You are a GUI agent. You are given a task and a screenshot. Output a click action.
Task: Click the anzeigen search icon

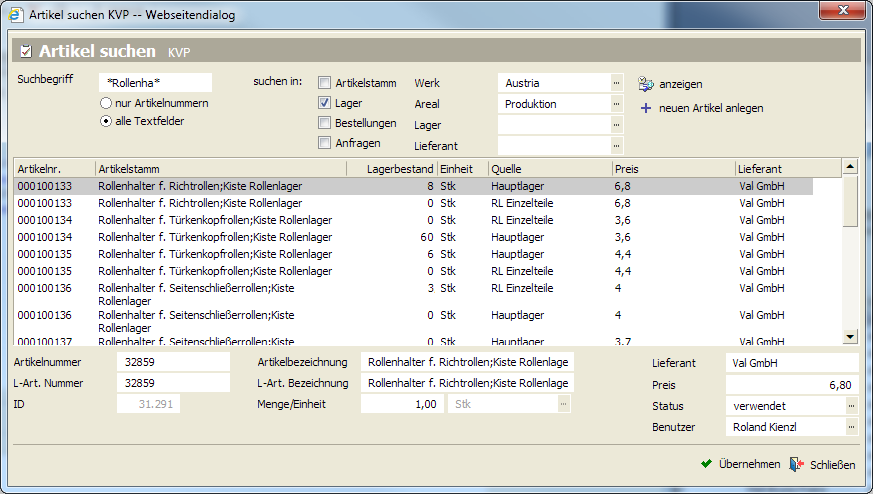click(646, 84)
